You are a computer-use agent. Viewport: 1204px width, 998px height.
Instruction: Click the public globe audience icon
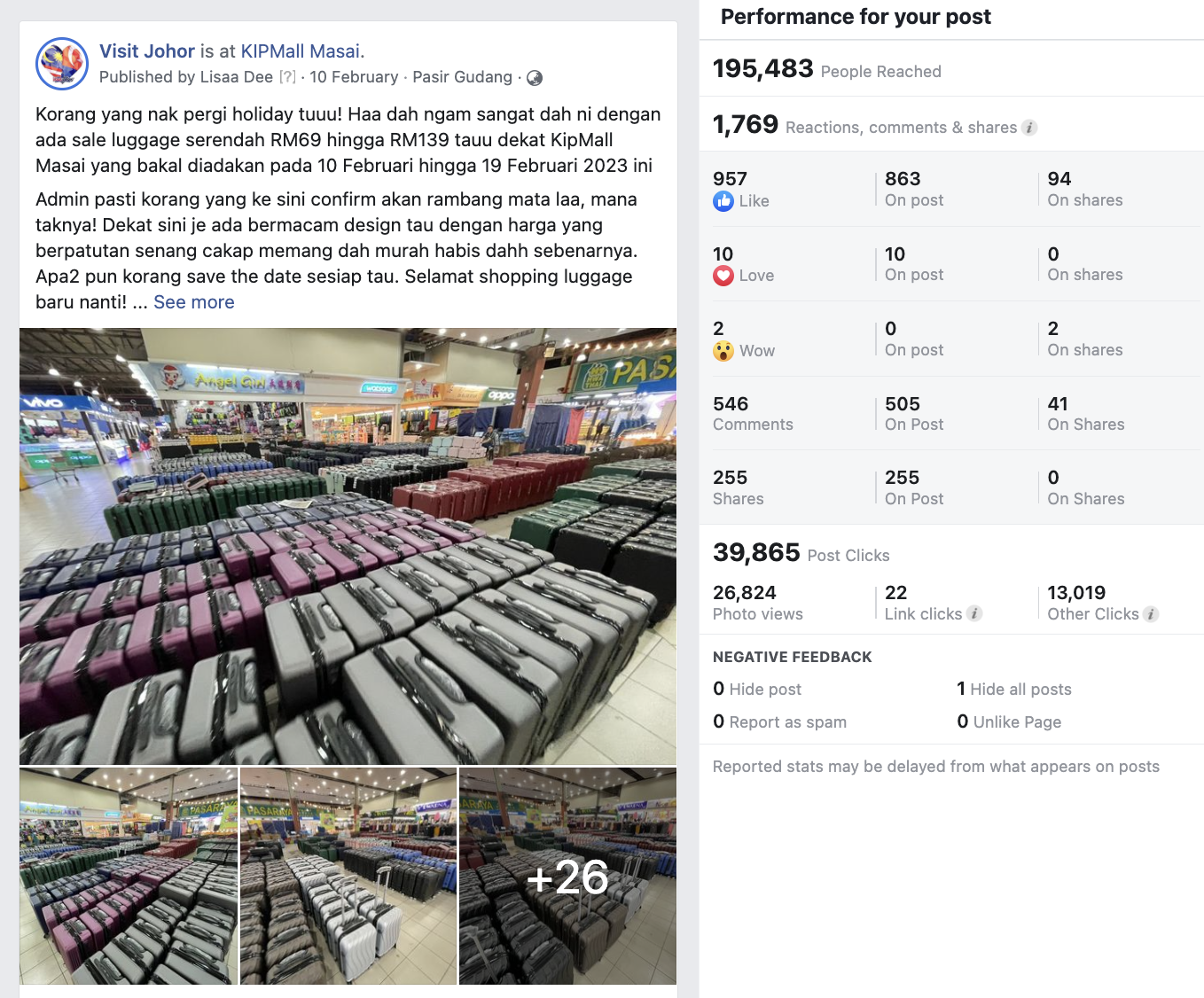click(x=535, y=78)
